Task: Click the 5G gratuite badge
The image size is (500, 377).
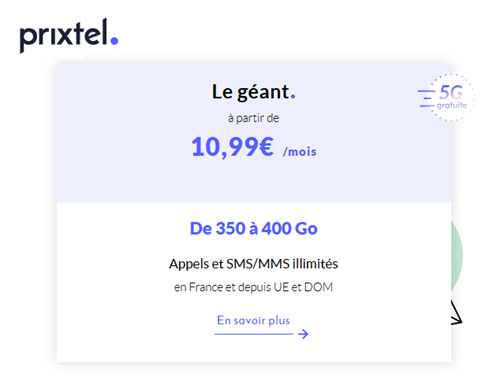Action: [447, 97]
